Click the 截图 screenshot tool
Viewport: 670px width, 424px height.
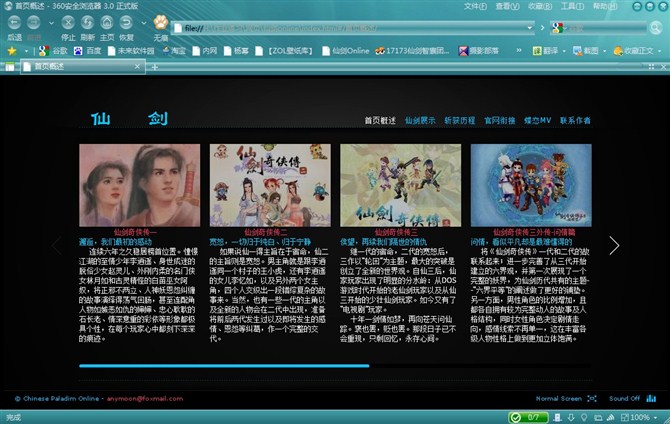tap(586, 51)
